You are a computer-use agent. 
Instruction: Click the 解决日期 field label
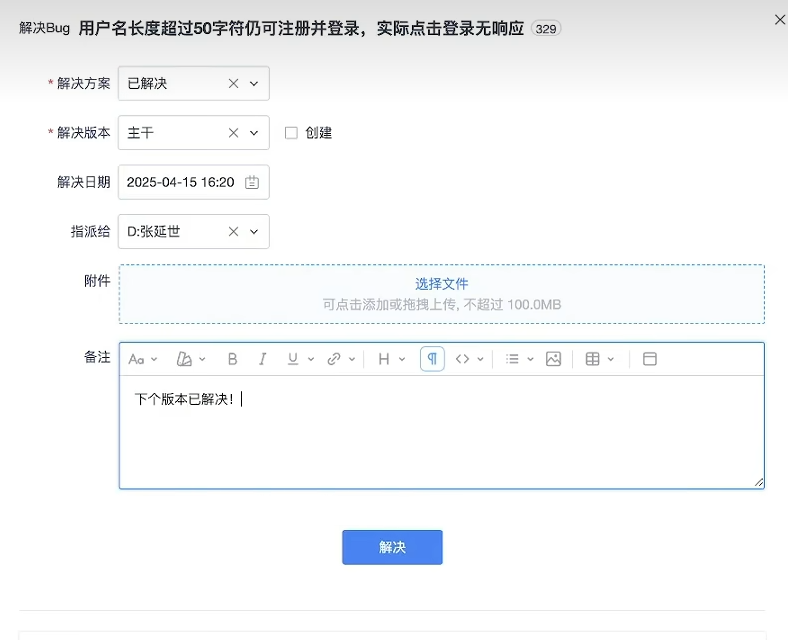click(83, 182)
